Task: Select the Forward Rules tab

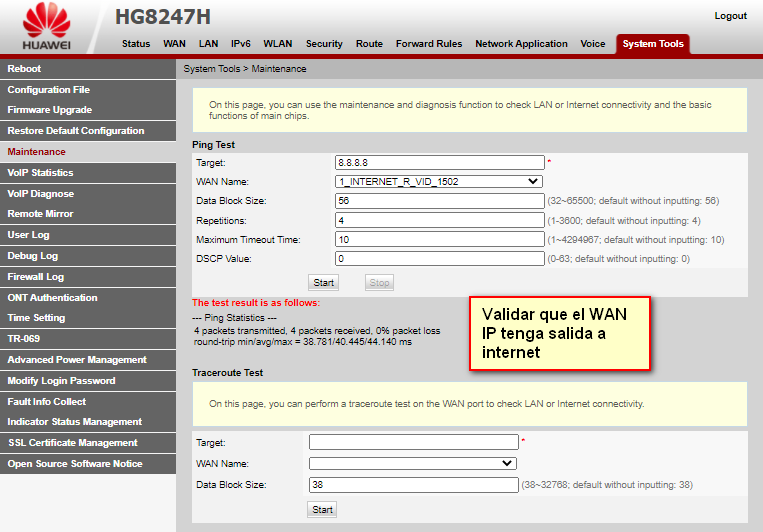Action: 428,44
